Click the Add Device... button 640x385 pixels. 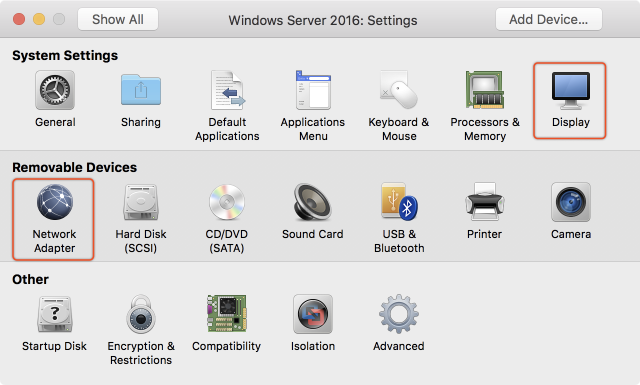tap(549, 19)
